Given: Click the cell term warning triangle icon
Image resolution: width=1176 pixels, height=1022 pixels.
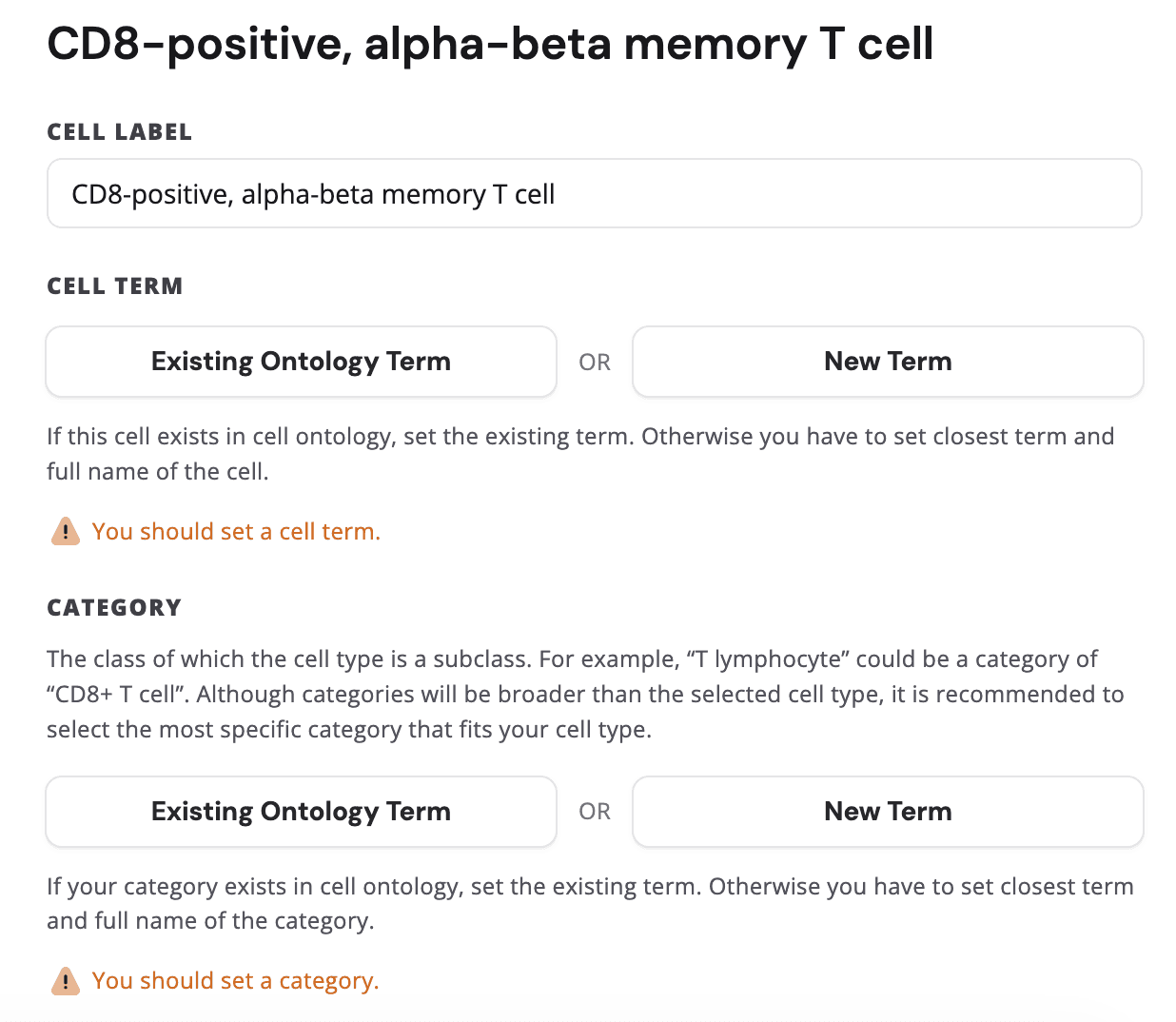Looking at the screenshot, I should click(x=65, y=531).
